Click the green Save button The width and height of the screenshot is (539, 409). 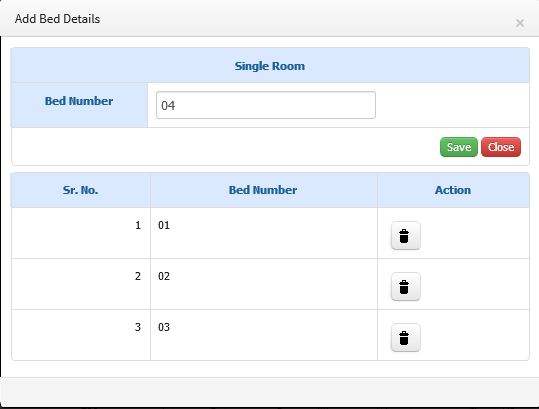point(459,147)
